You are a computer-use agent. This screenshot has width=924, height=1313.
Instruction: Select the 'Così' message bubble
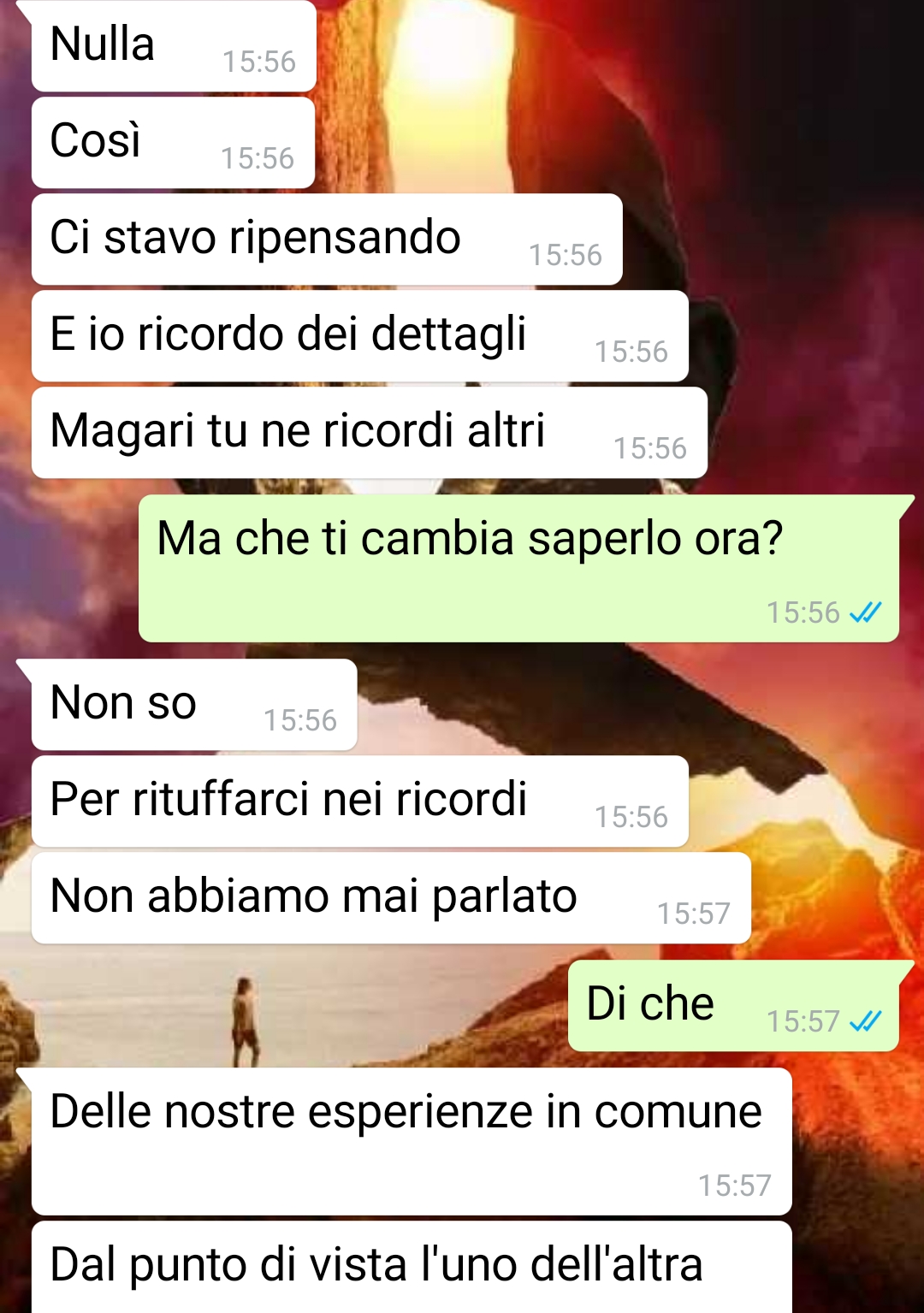point(173,142)
